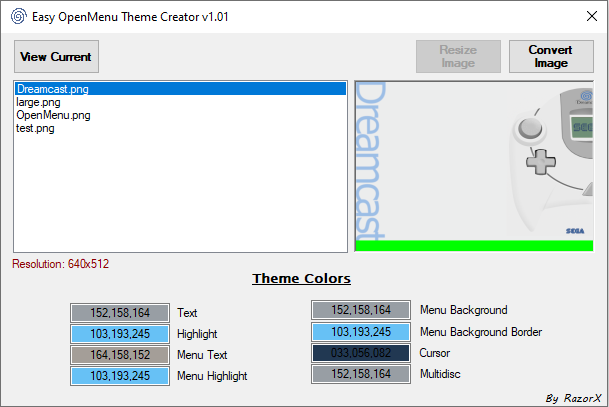The width and height of the screenshot is (609, 407).
Task: Open the Text color swatch
Action: click(x=120, y=313)
